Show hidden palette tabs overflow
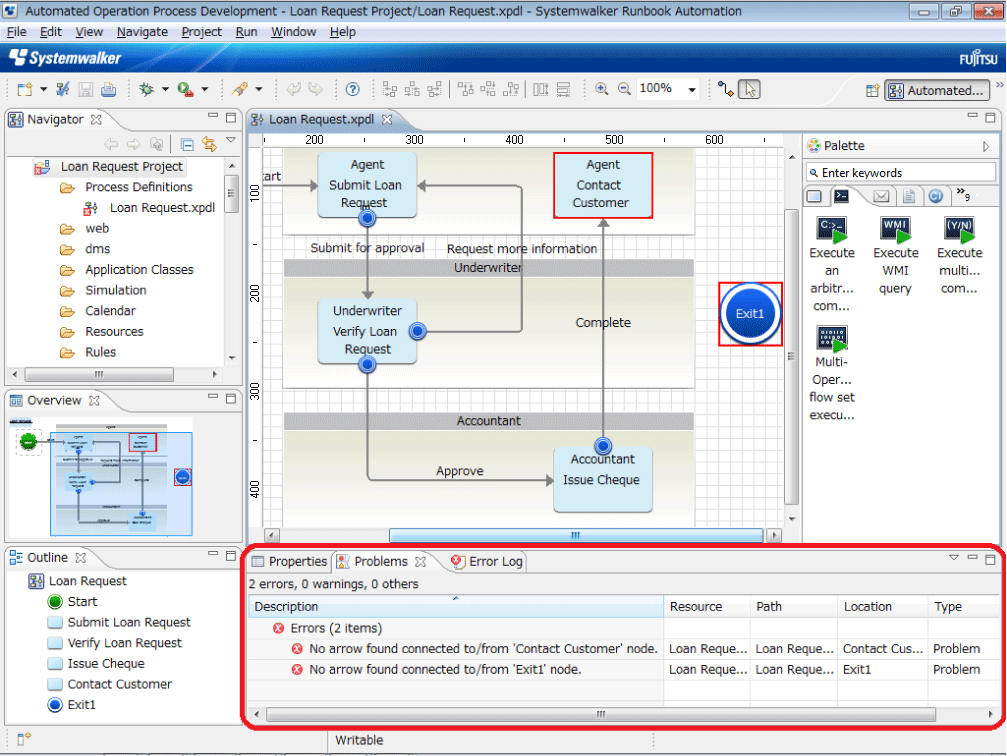 coord(963,194)
